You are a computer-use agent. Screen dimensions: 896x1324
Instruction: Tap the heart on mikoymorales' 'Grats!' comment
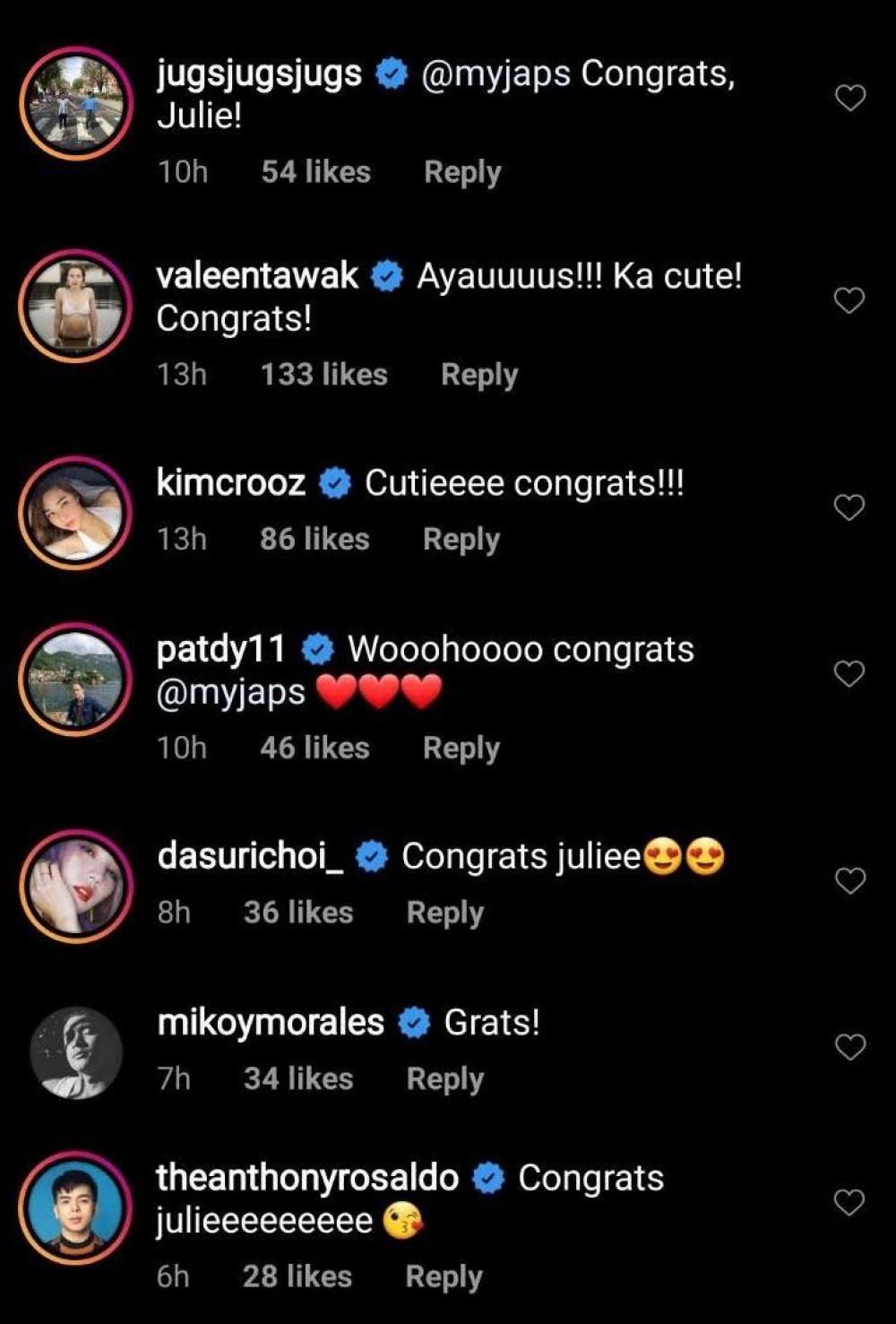coord(849,1046)
